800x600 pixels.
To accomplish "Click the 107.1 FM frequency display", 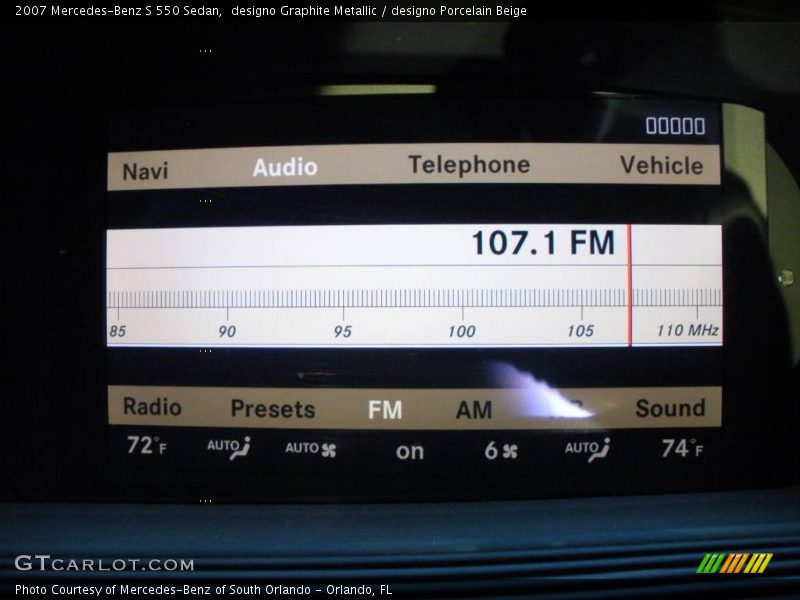I will pos(543,242).
